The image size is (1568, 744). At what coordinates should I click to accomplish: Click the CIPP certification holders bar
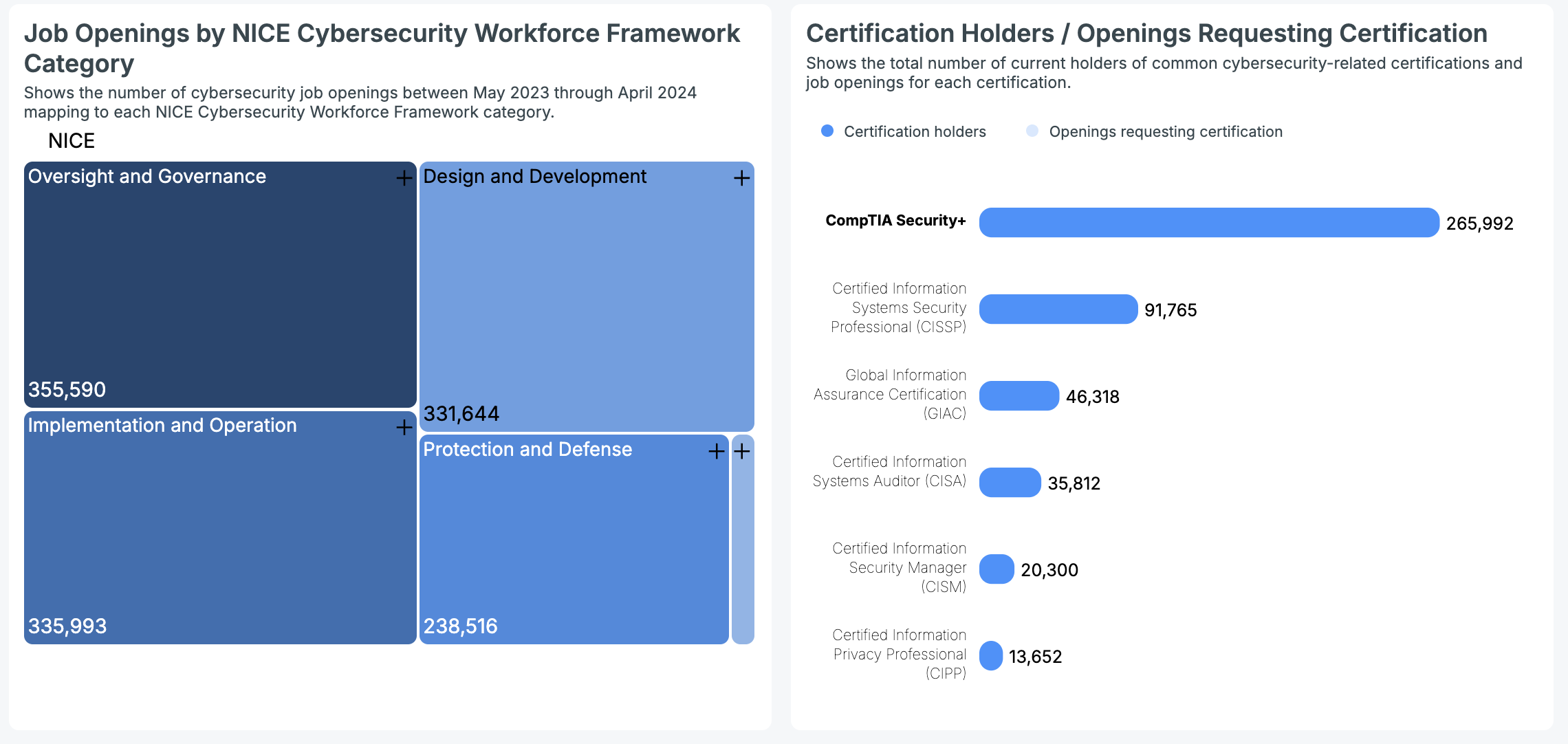click(x=991, y=656)
